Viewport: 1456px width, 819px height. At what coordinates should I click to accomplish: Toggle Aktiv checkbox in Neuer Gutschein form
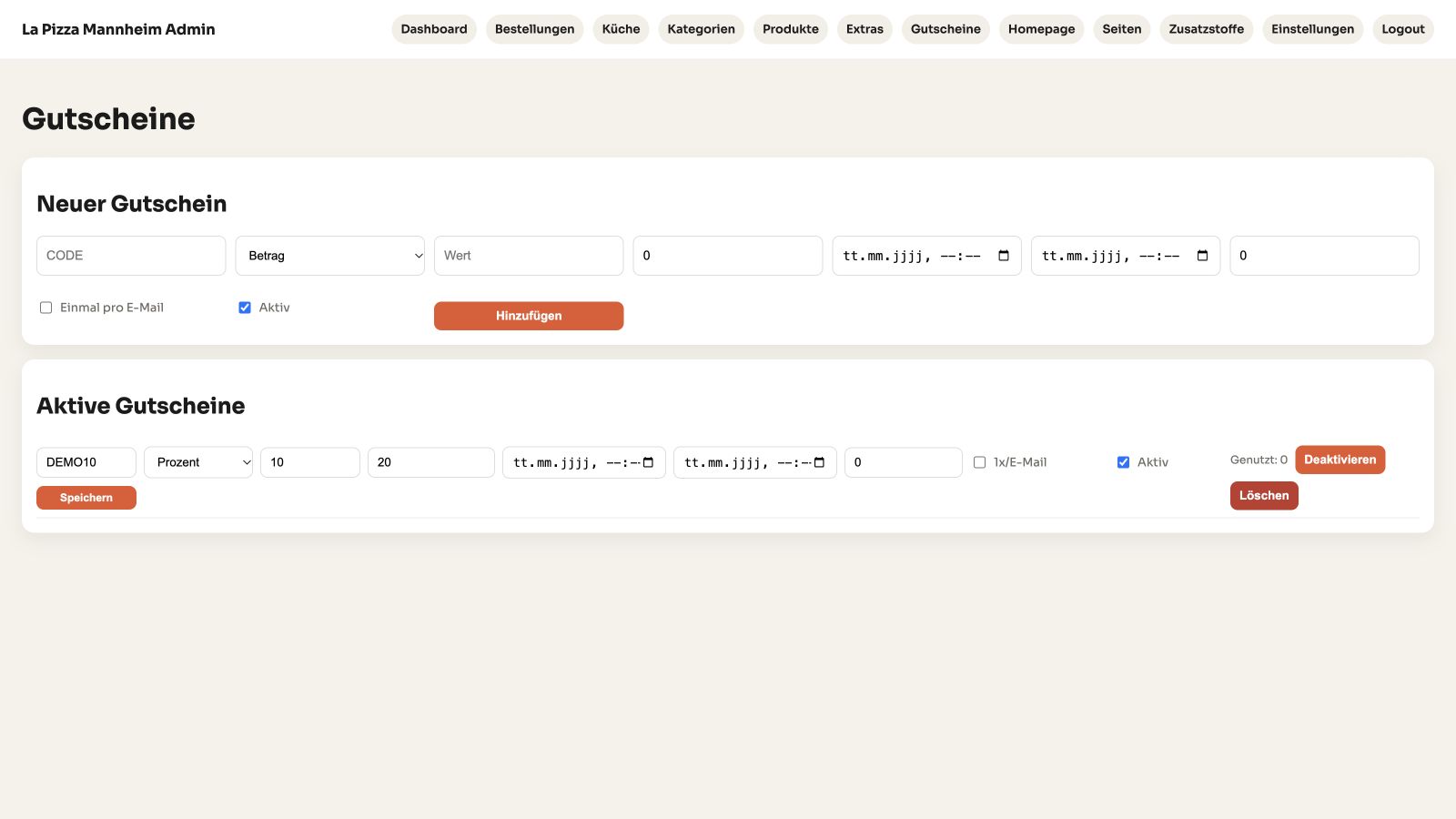pos(245,308)
